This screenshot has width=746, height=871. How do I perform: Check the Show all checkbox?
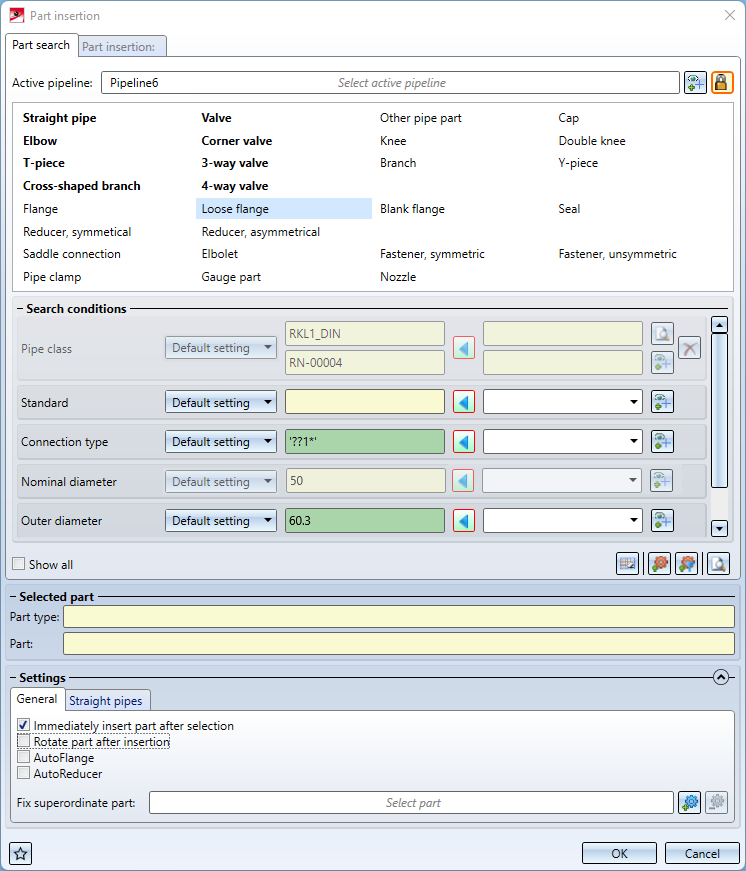19,565
